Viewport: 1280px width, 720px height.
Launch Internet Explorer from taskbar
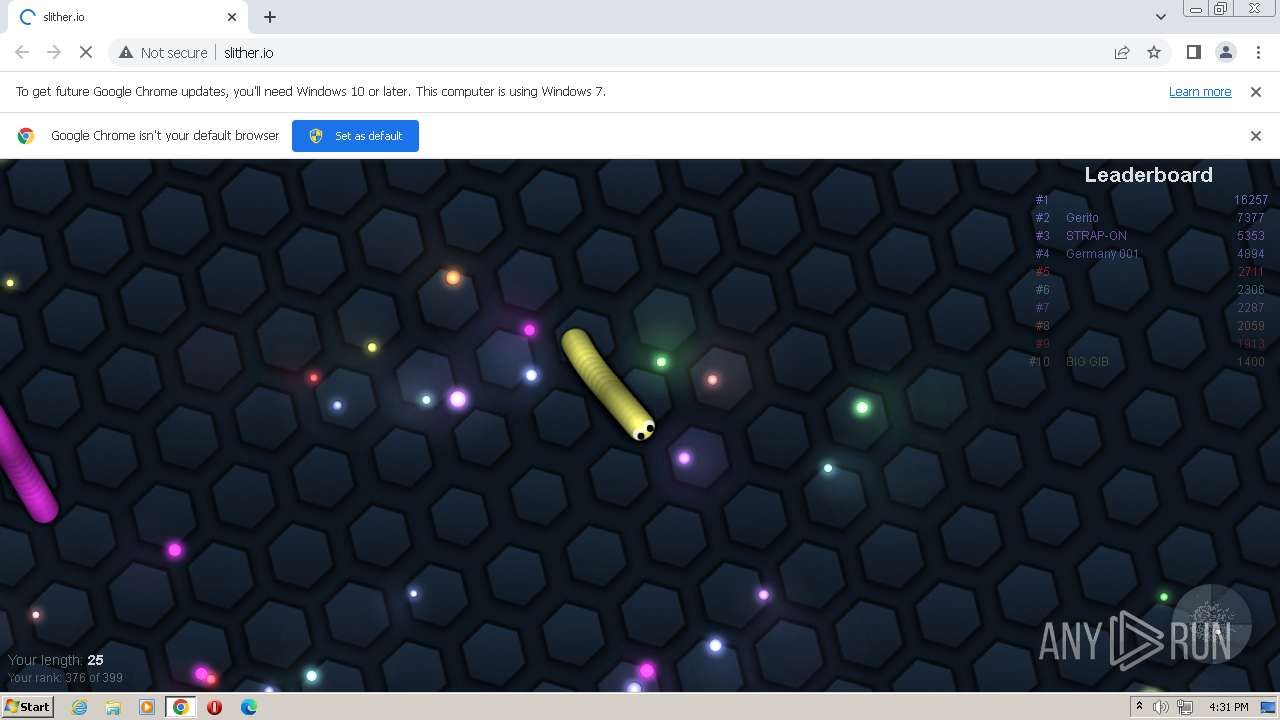pos(79,707)
